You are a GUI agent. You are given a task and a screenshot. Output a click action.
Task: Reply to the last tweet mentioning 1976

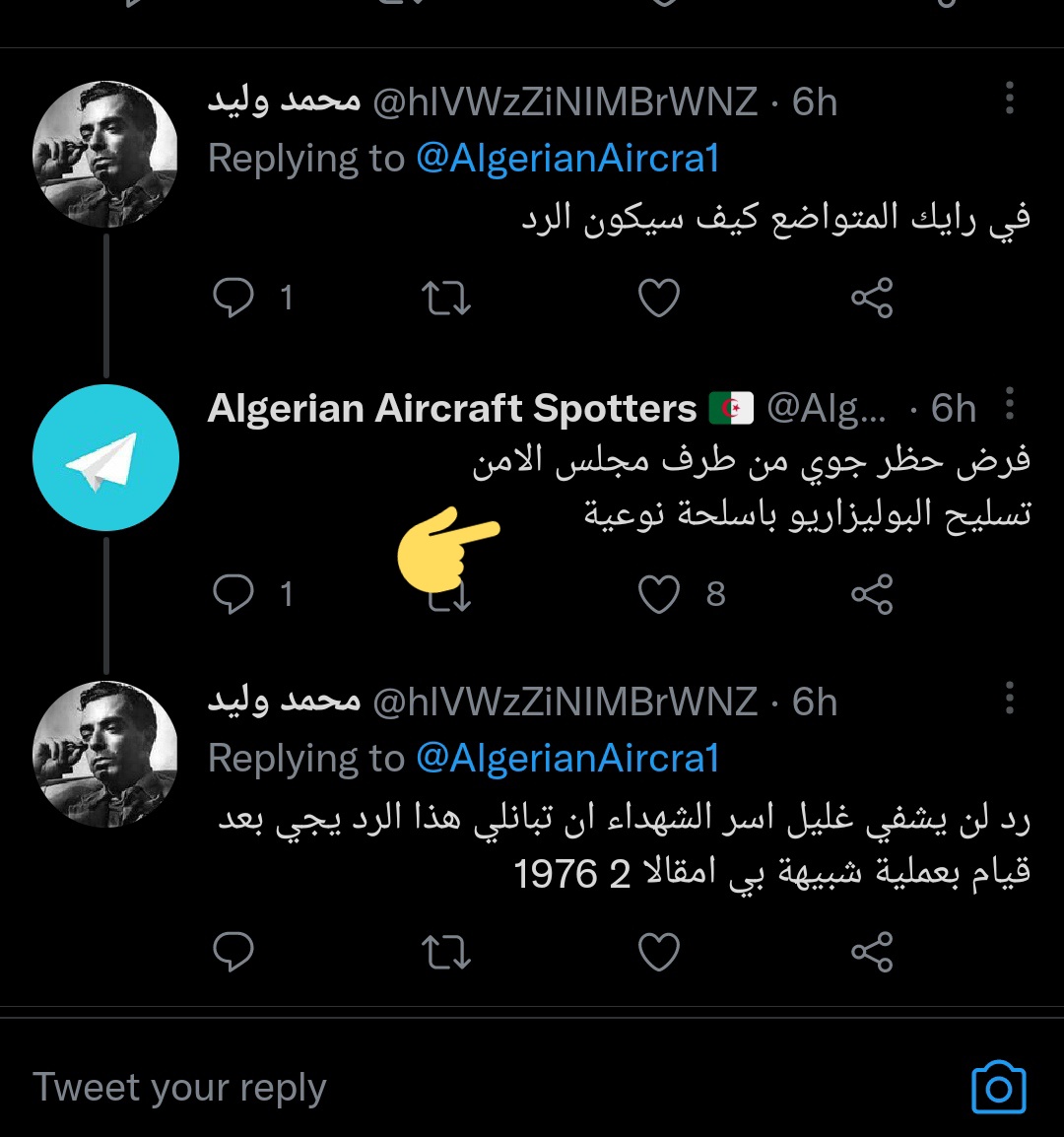233,952
